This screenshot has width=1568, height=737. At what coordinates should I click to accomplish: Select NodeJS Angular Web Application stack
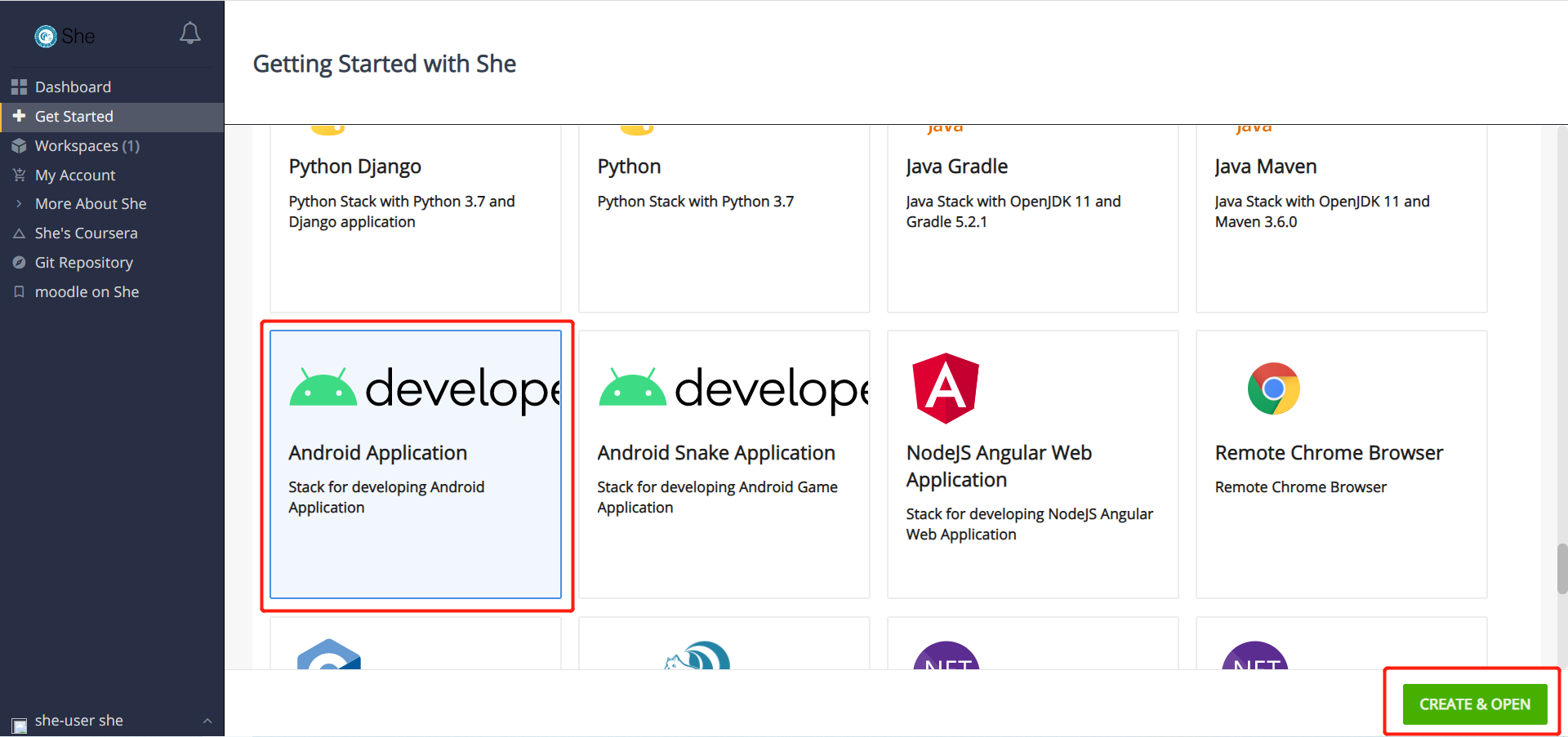pos(1033,464)
